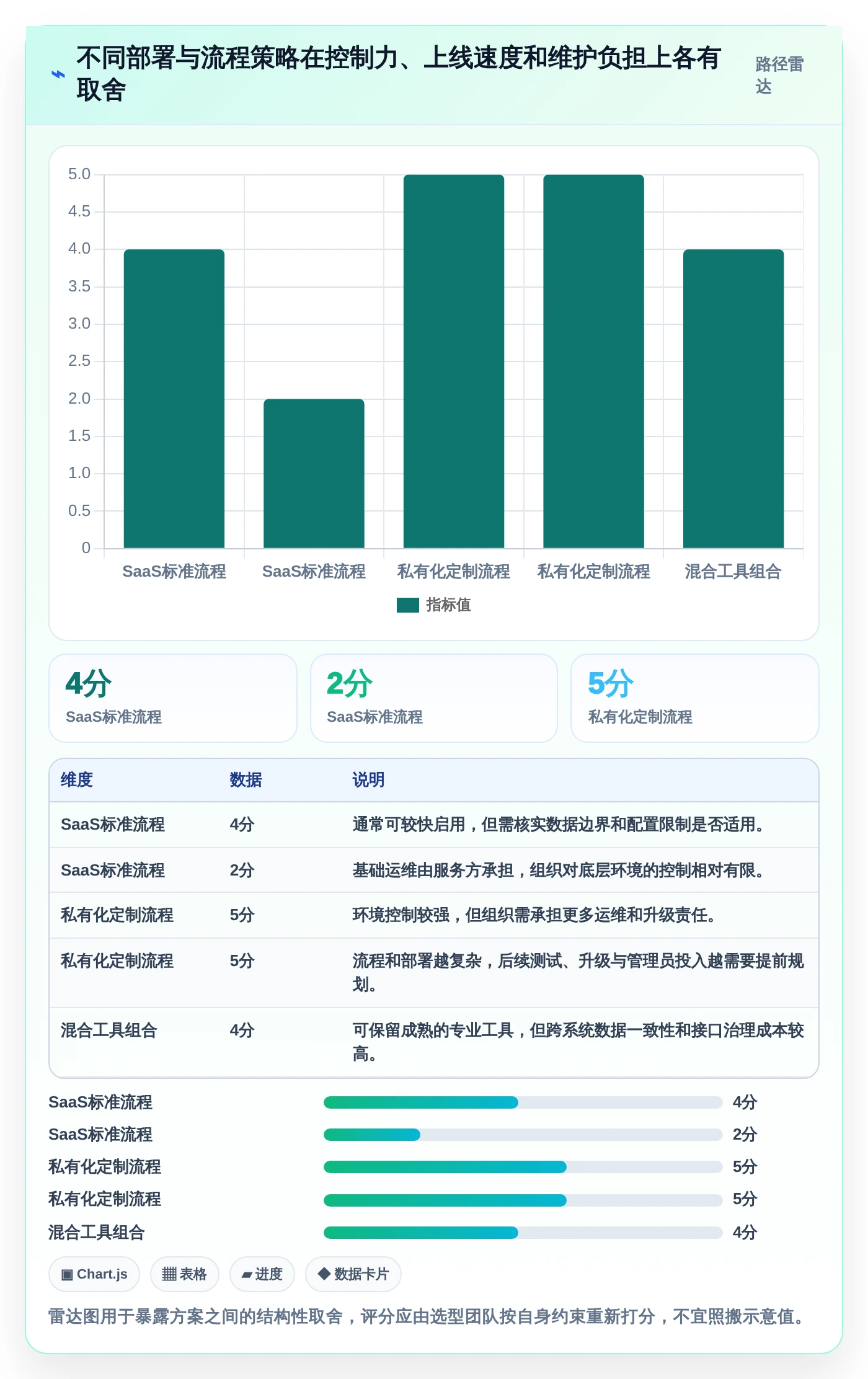Click the 数据卡片 tag chip
The height and width of the screenshot is (1379, 868).
353,1274
